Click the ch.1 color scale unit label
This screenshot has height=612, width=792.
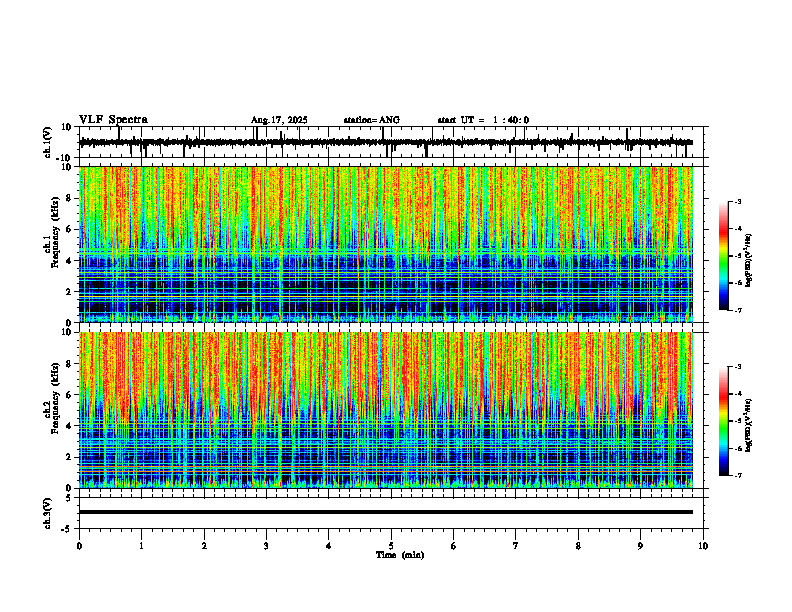[750, 261]
